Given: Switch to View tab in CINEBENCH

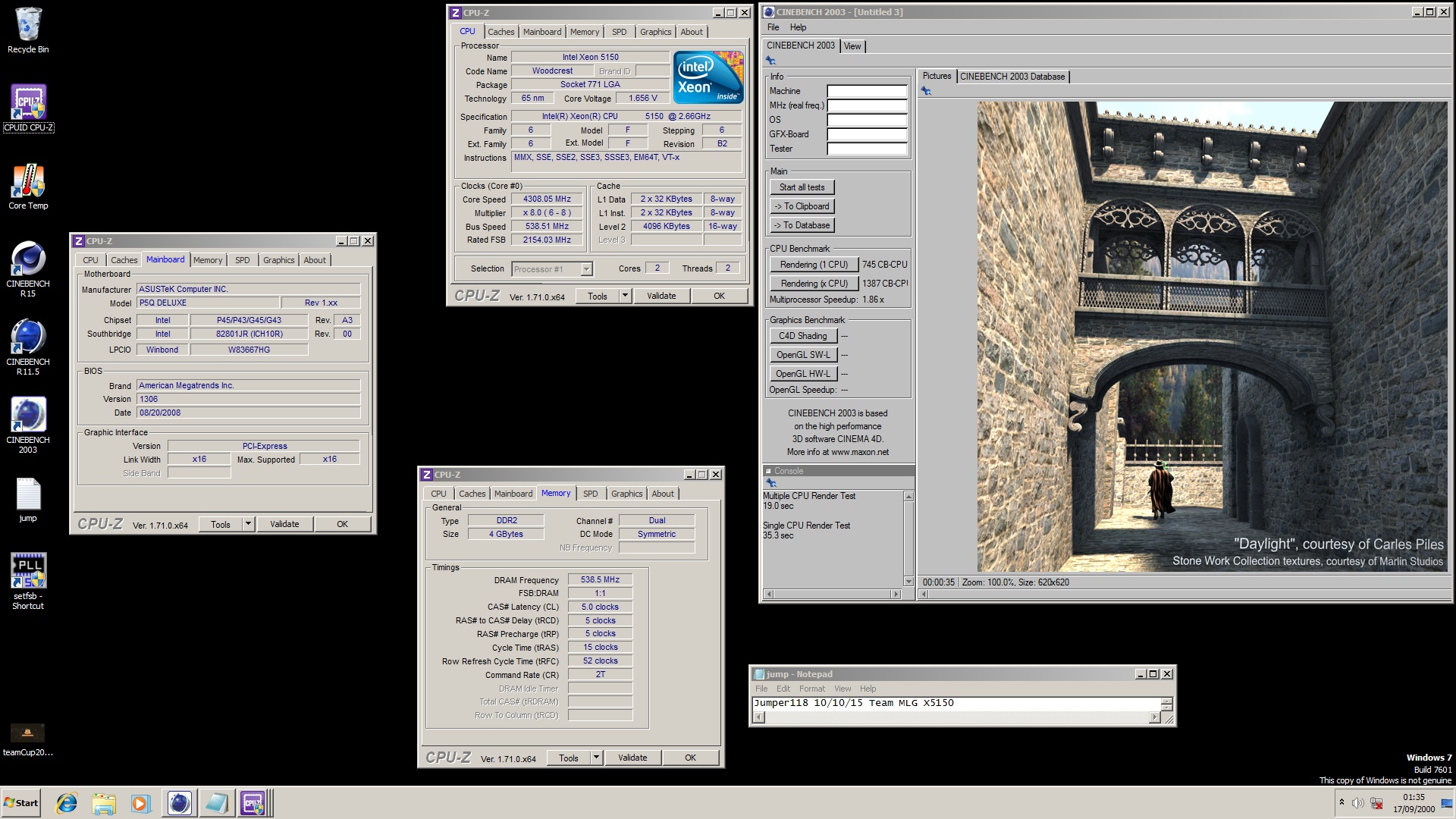Looking at the screenshot, I should [852, 46].
